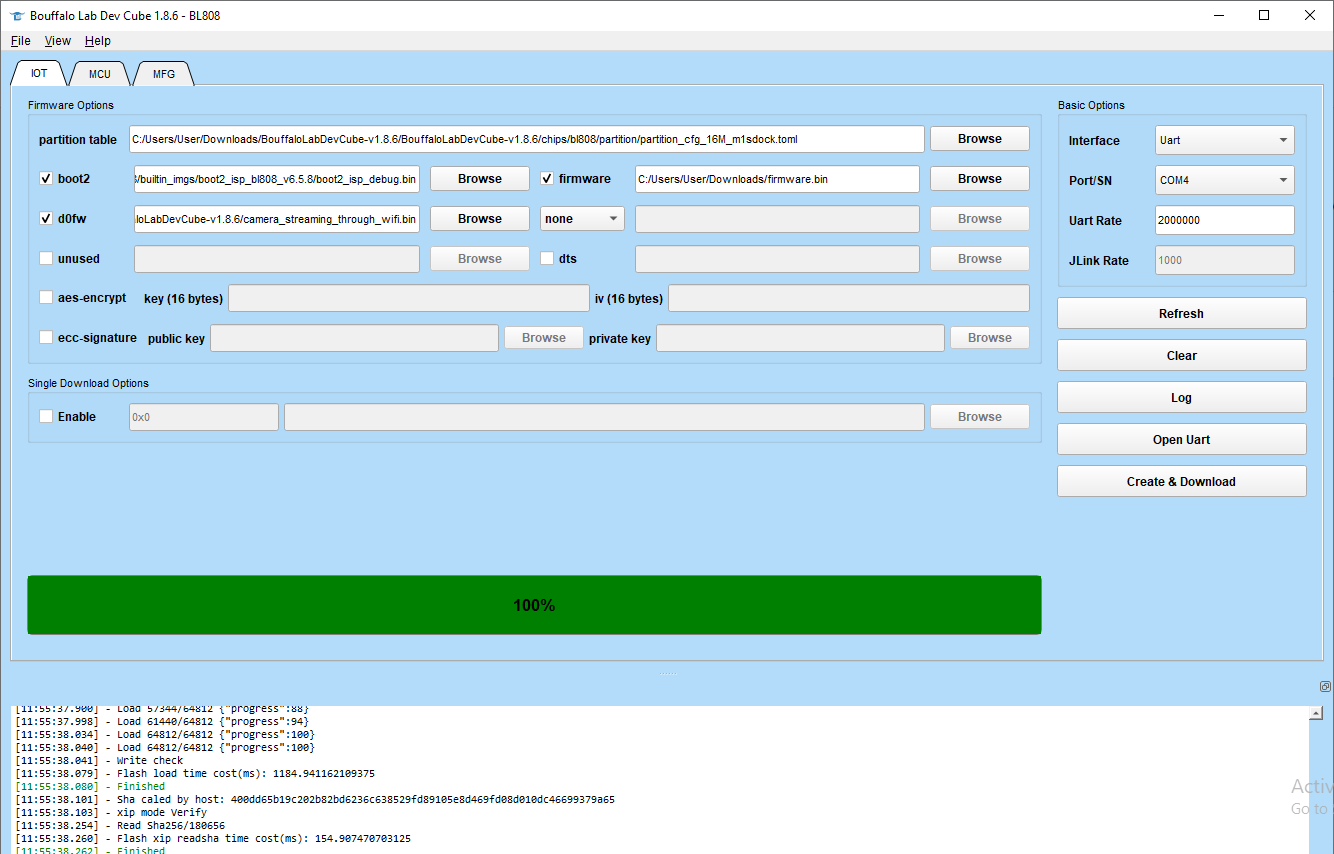Open the Help menu
Image resolution: width=1334 pixels, height=854 pixels.
(98, 41)
